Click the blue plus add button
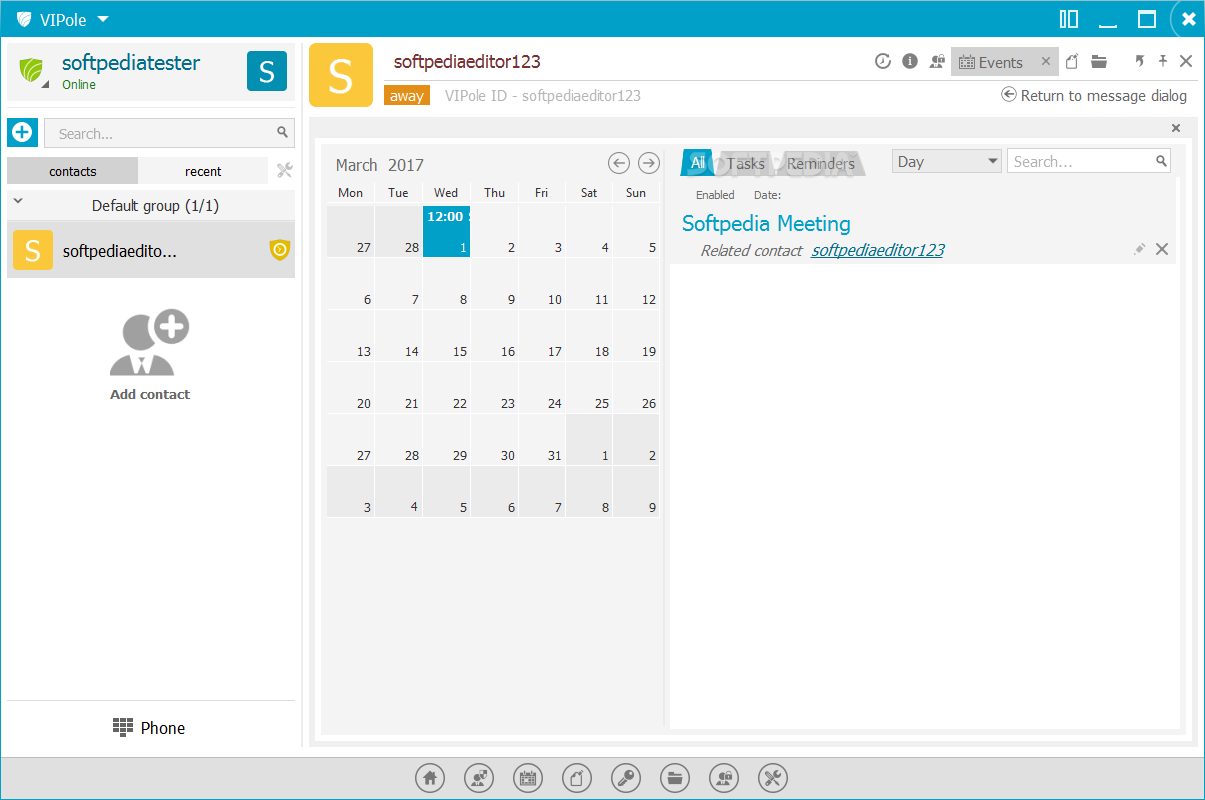1205x800 pixels. (x=22, y=132)
